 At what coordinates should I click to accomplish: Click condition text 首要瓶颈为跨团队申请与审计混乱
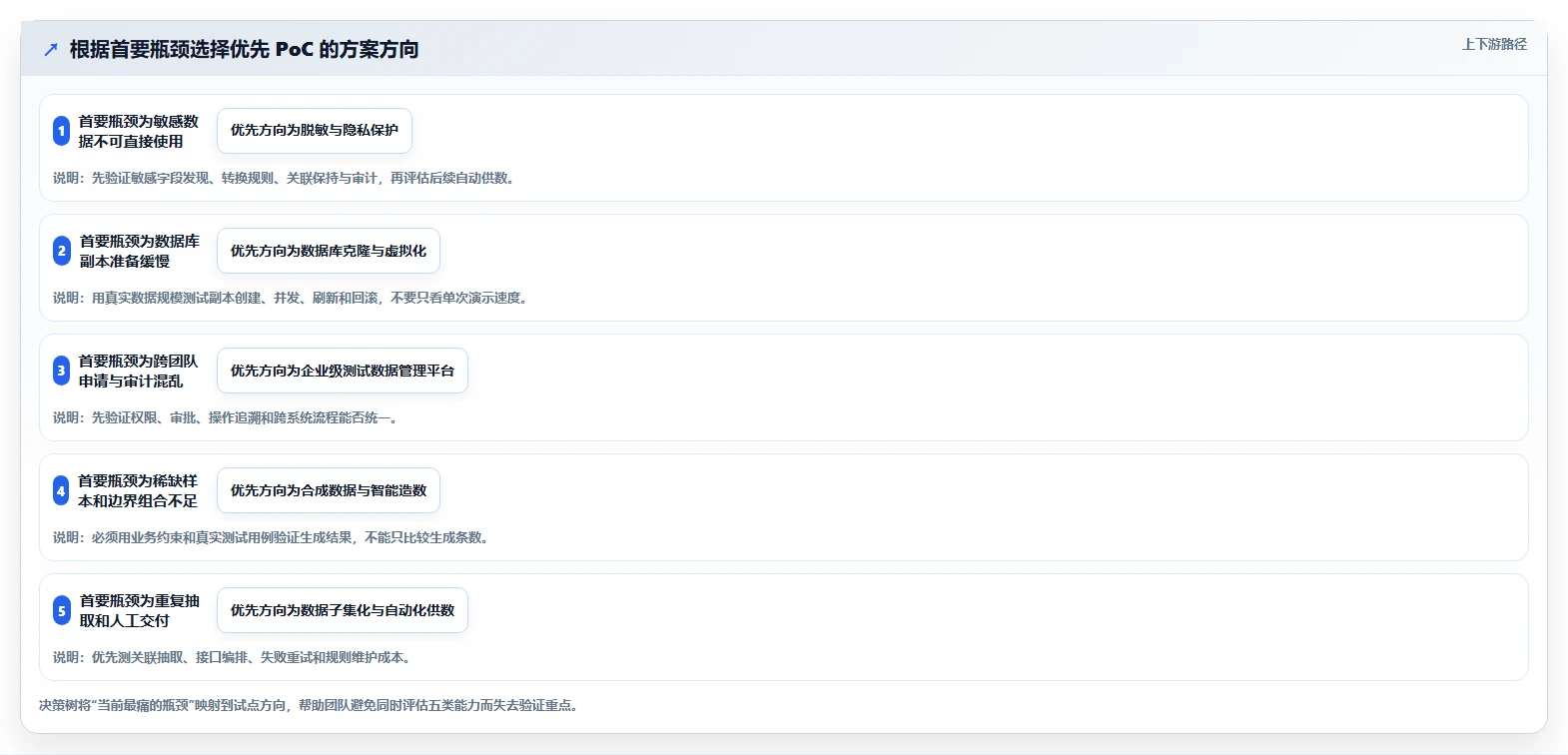139,371
